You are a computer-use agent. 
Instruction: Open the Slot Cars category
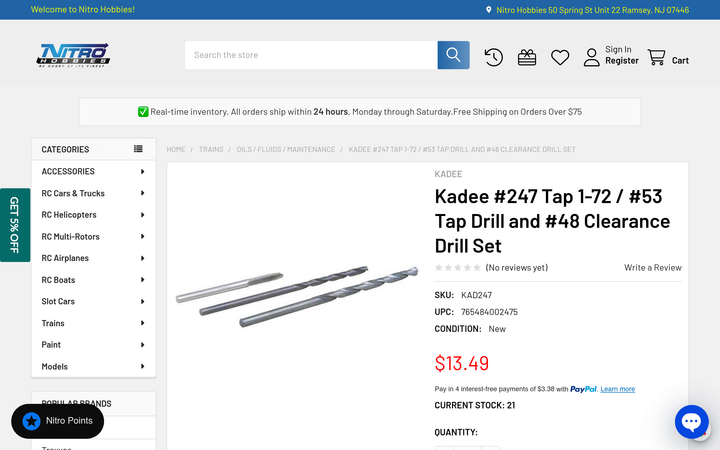pyautogui.click(x=58, y=302)
